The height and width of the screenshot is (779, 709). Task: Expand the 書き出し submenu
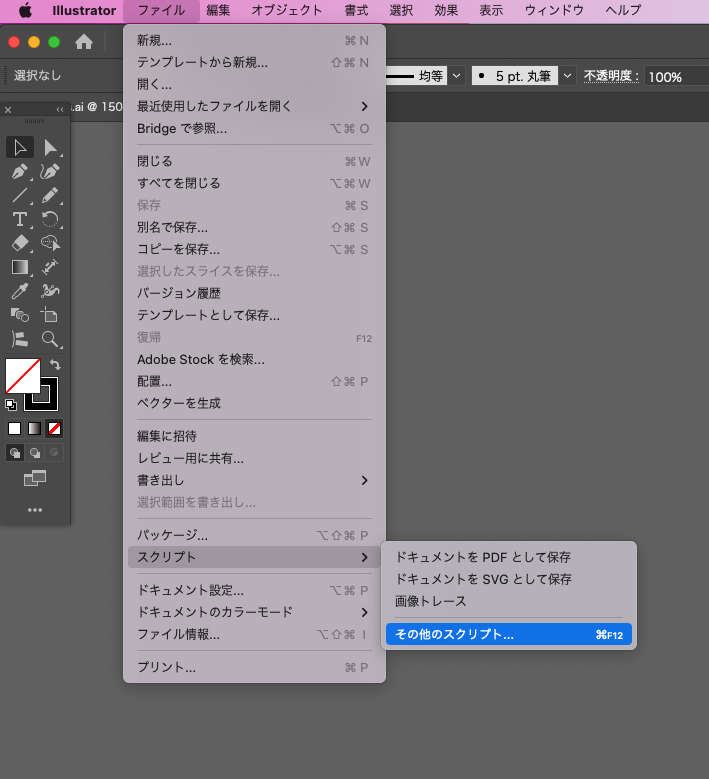click(254, 480)
